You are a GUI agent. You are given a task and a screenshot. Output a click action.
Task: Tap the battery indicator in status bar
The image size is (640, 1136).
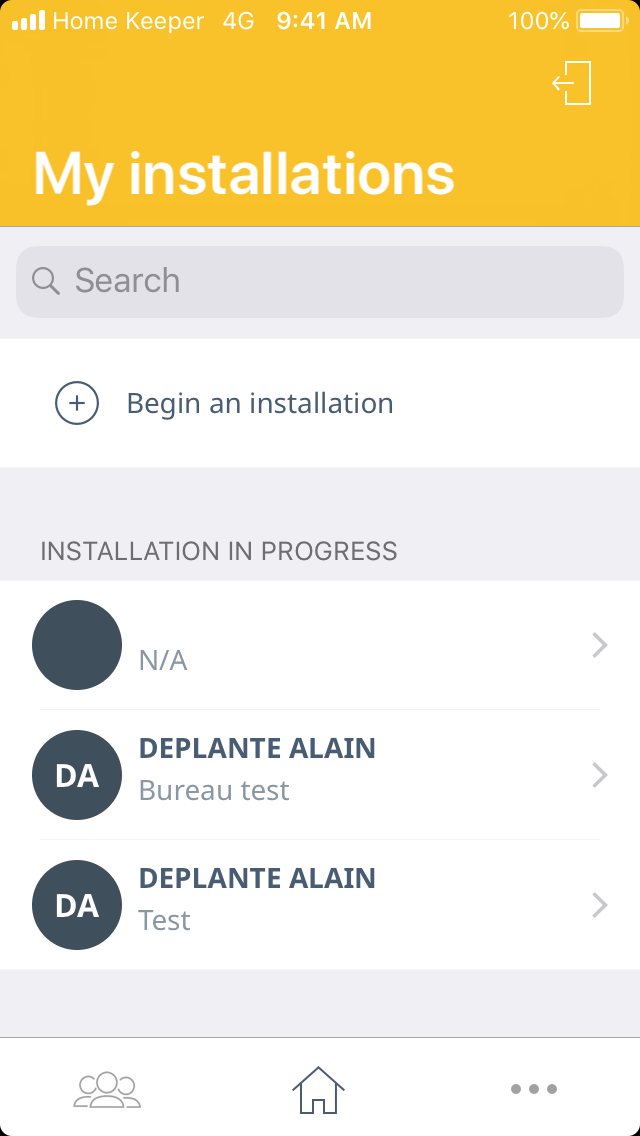click(x=601, y=20)
